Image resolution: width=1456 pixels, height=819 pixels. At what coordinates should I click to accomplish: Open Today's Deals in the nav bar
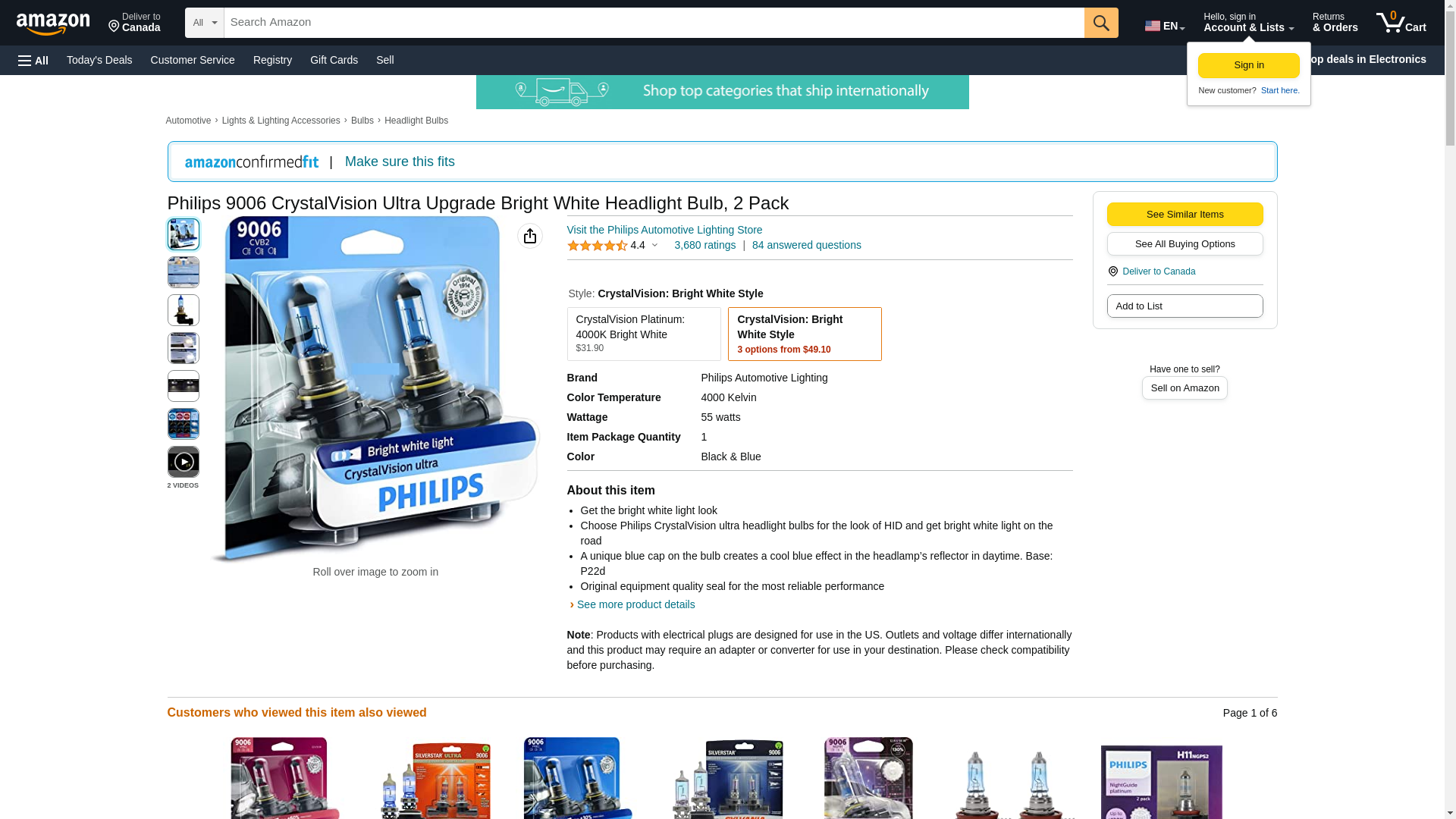[x=99, y=60]
